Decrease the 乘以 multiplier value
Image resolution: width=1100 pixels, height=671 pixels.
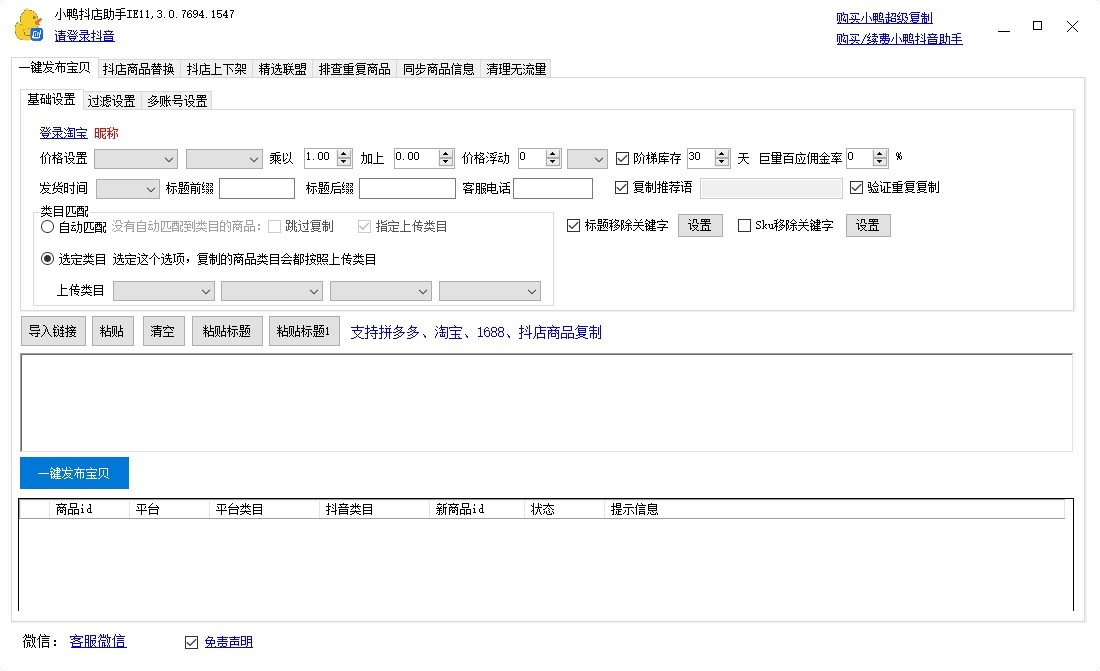(344, 162)
